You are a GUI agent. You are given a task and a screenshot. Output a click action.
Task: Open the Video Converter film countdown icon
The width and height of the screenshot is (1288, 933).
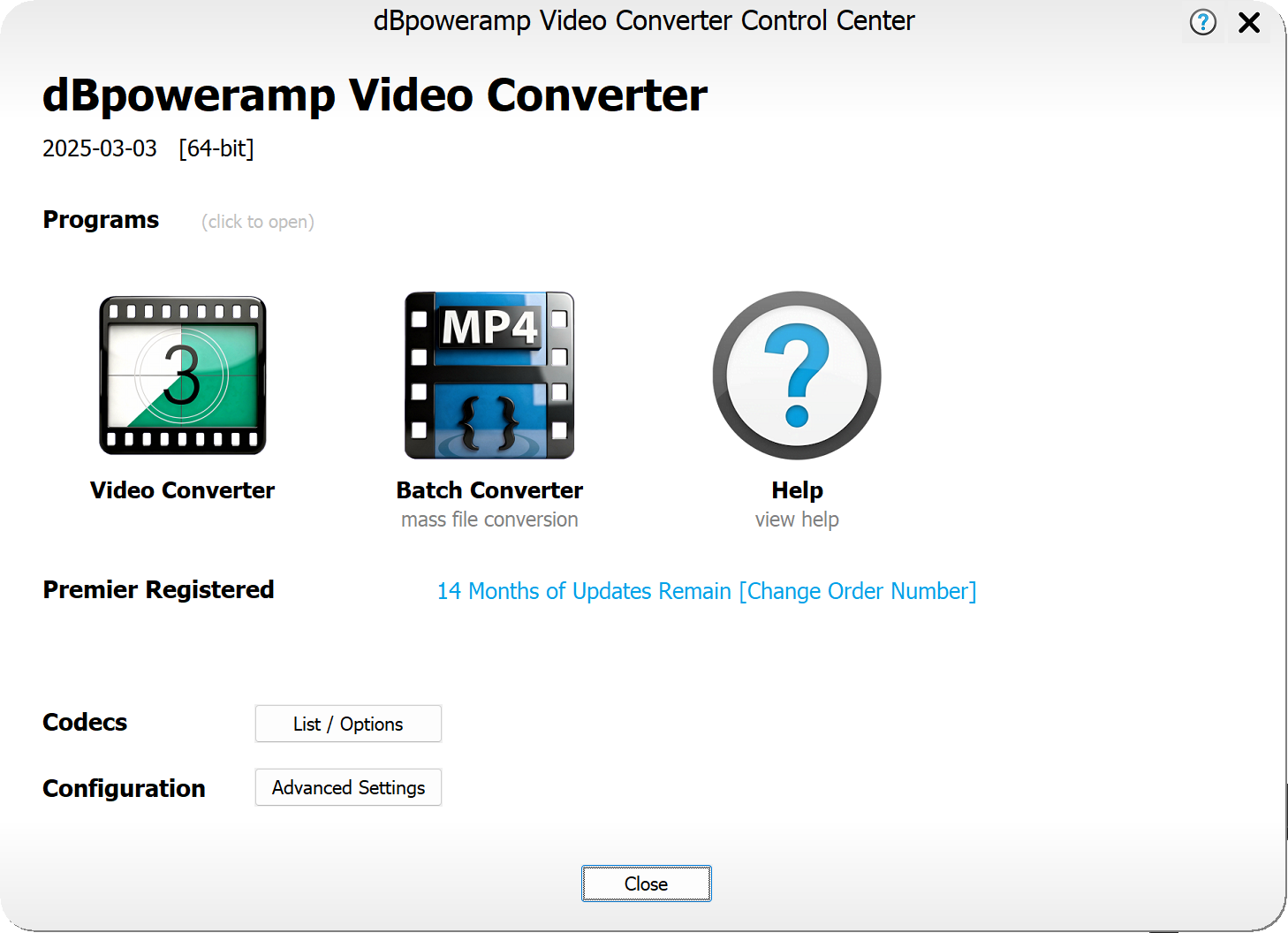[x=183, y=375]
